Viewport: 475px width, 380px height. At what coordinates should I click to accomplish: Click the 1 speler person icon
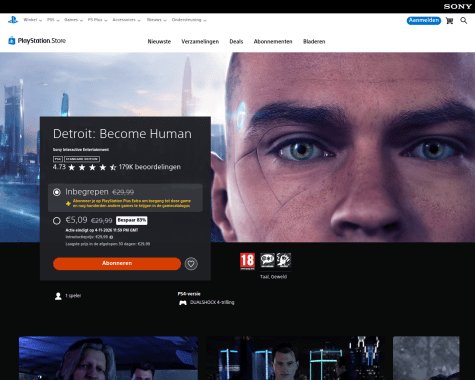[58, 296]
